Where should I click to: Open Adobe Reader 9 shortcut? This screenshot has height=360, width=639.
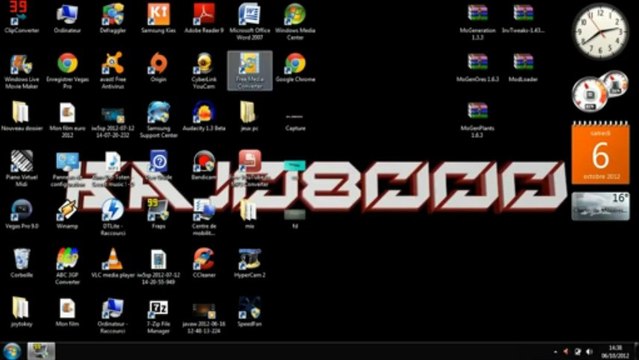(204, 17)
